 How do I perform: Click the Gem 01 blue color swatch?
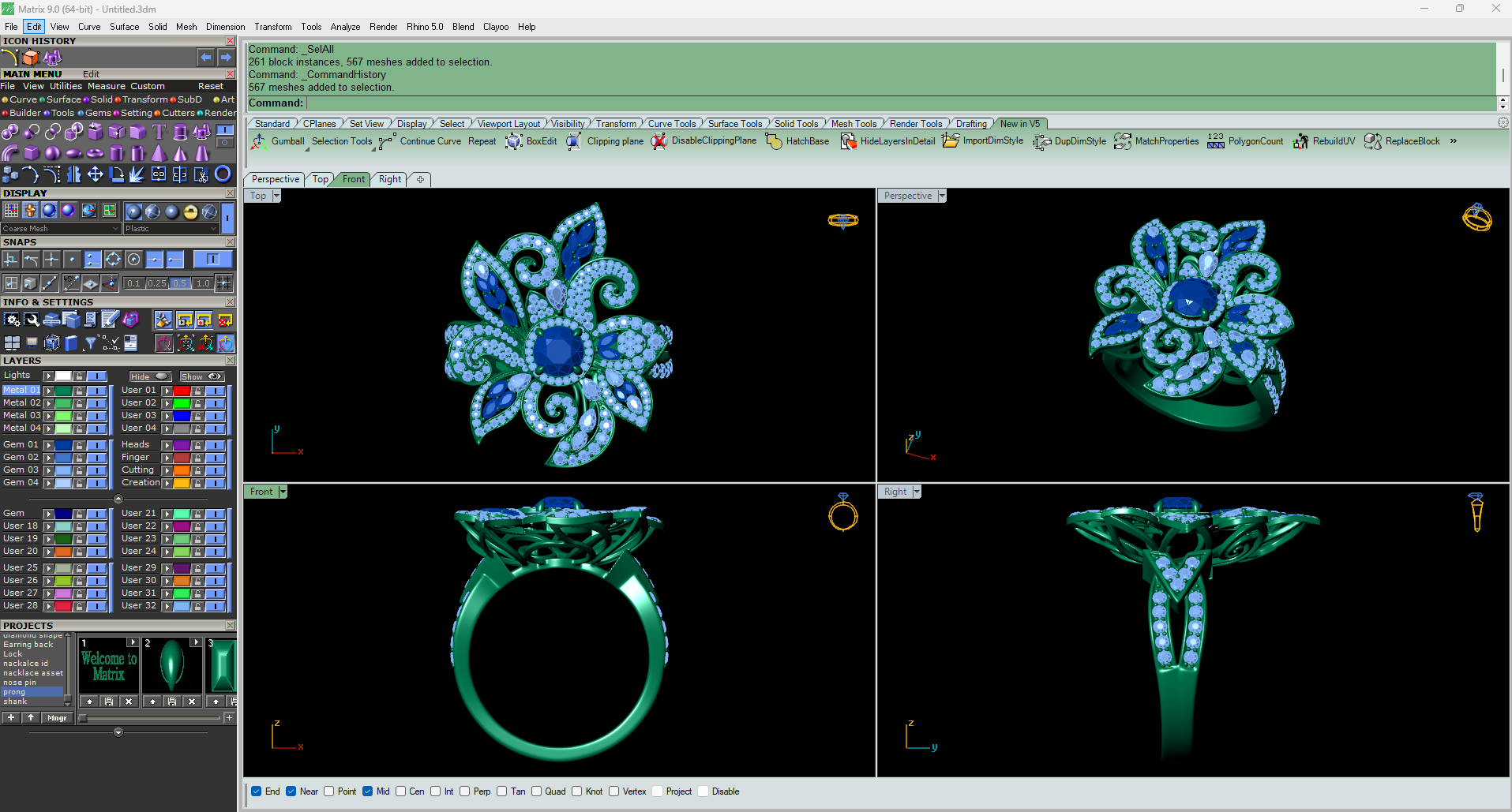coord(63,445)
